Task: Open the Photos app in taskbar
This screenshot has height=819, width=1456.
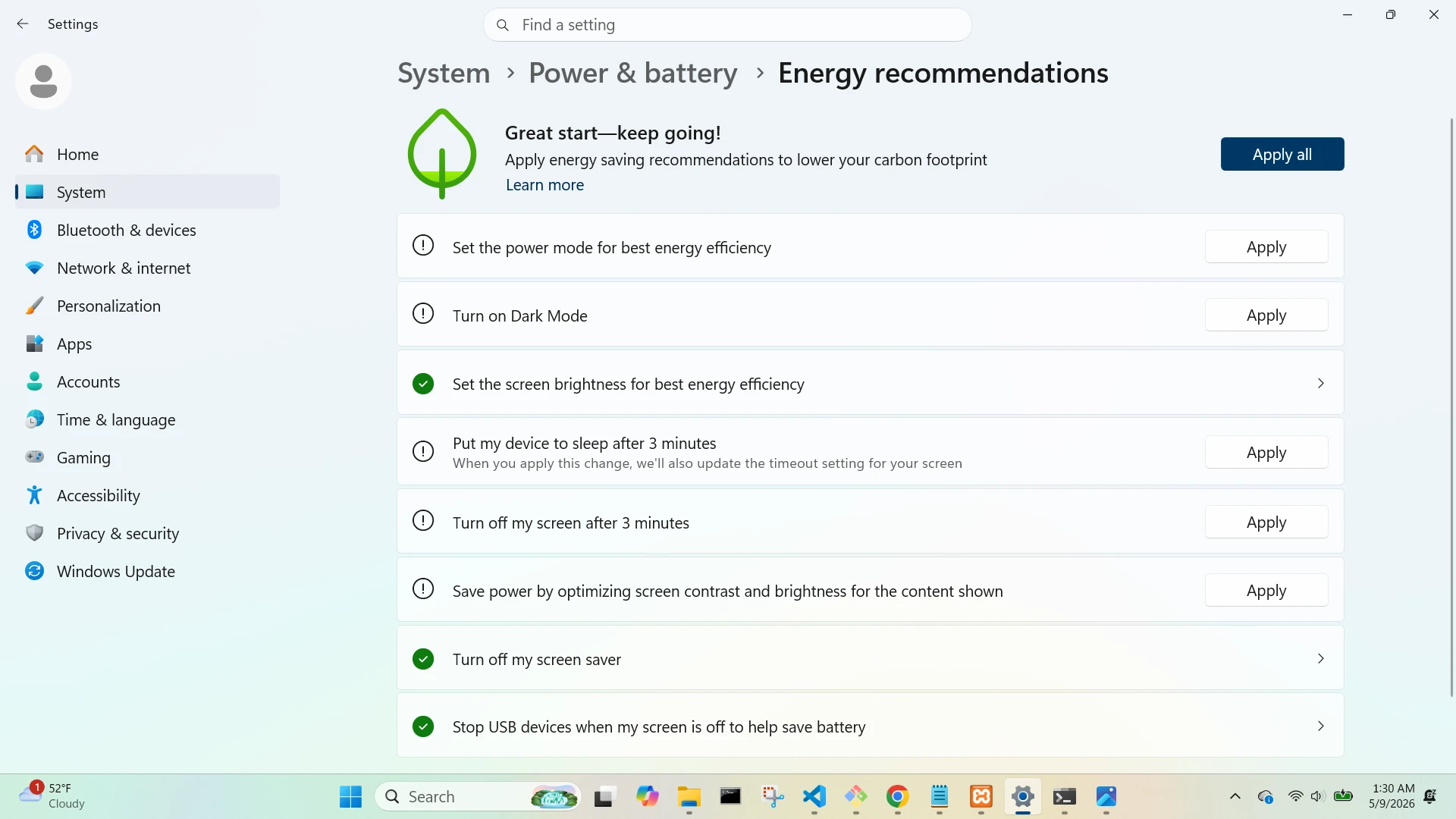Action: (x=1106, y=797)
